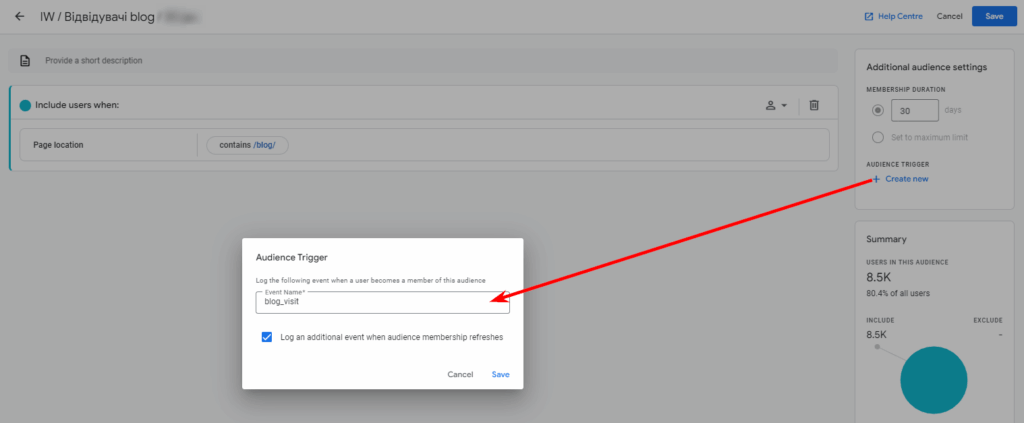Save the Audience Trigger dialog
This screenshot has width=1024, height=423.
pos(501,375)
